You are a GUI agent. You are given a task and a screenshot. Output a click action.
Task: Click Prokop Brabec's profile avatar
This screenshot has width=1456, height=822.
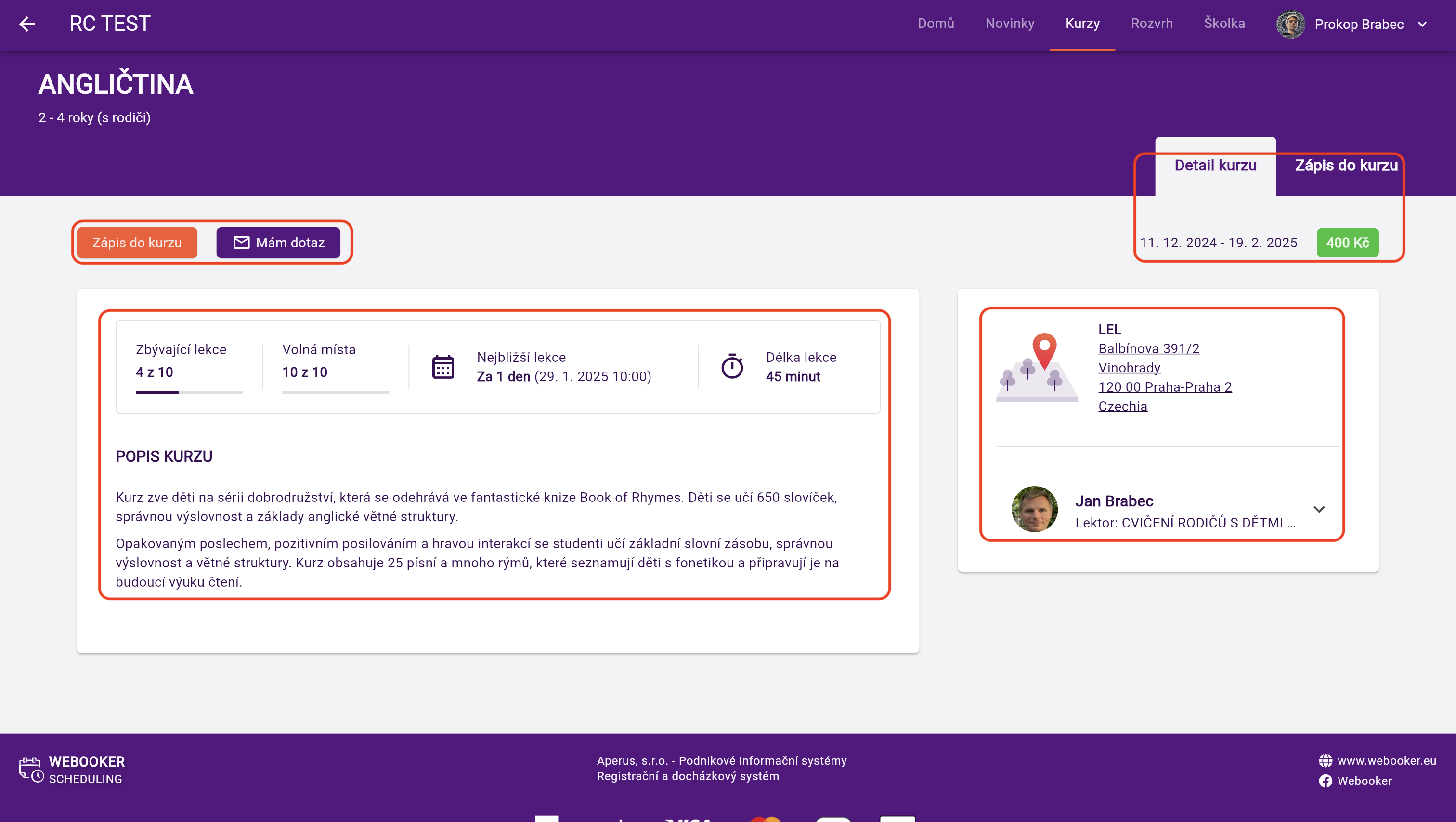(x=1290, y=24)
